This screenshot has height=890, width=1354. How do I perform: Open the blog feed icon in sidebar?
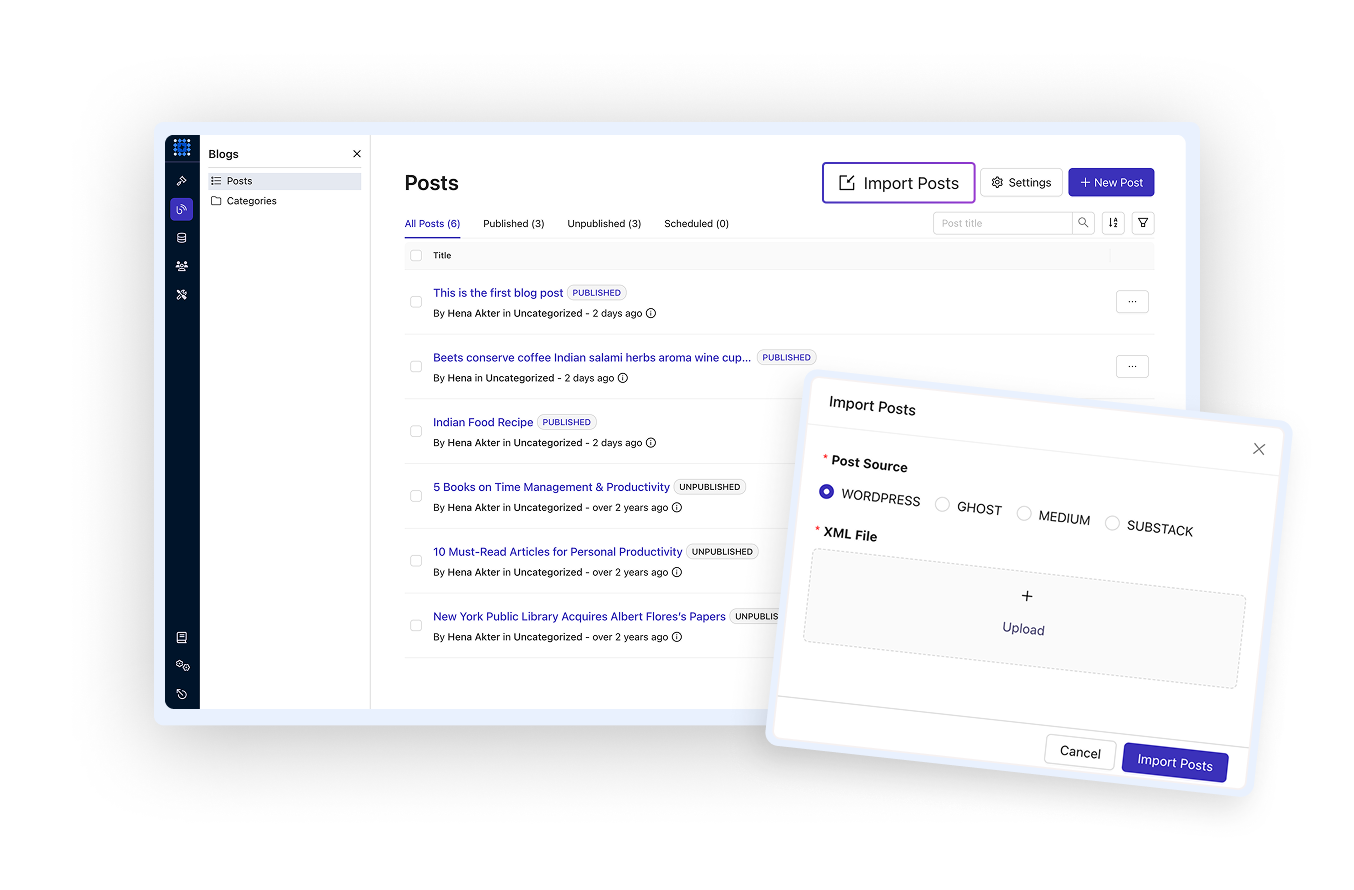tap(181, 209)
